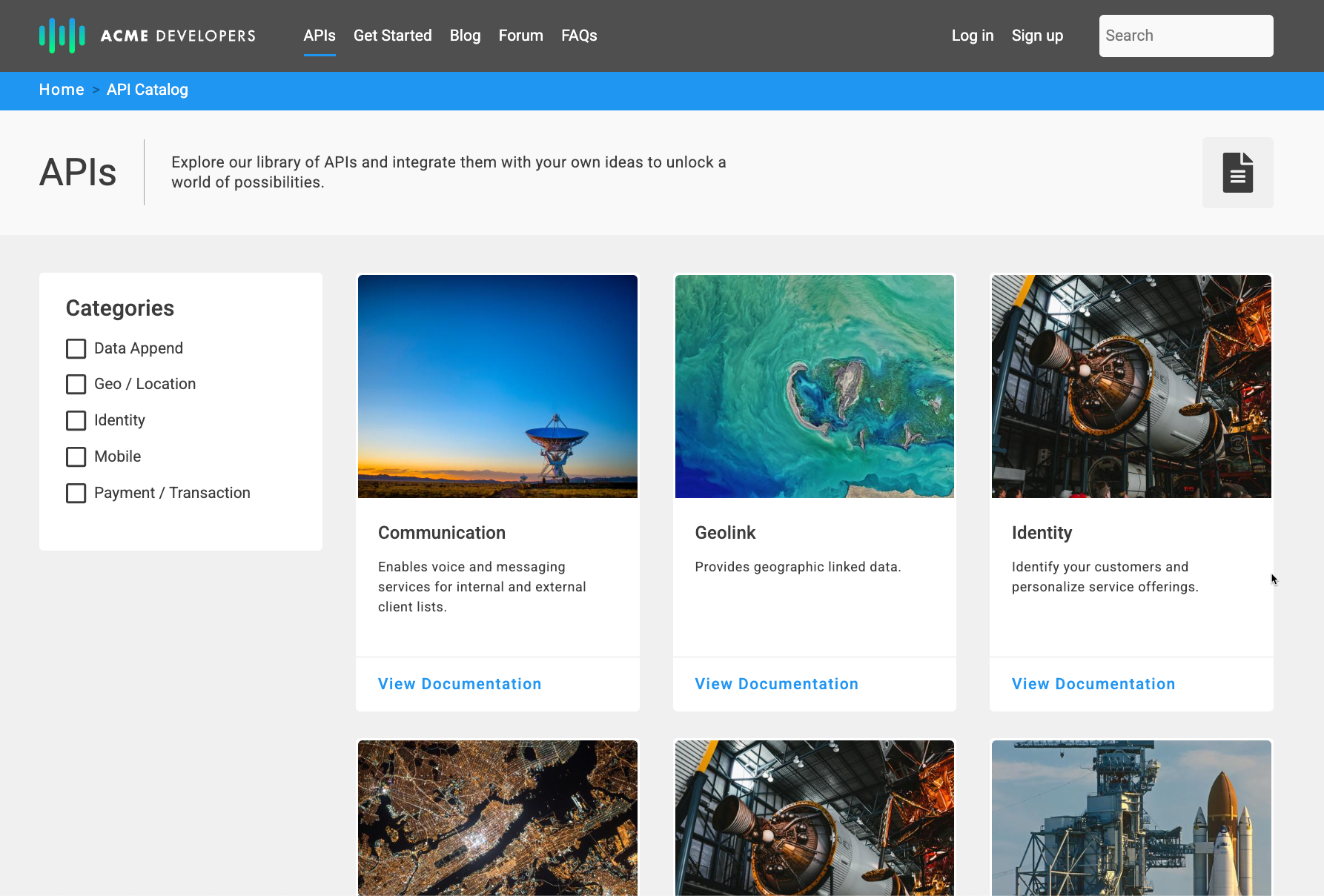Open the Communication satellite dish image
1324x896 pixels.
[x=497, y=386]
